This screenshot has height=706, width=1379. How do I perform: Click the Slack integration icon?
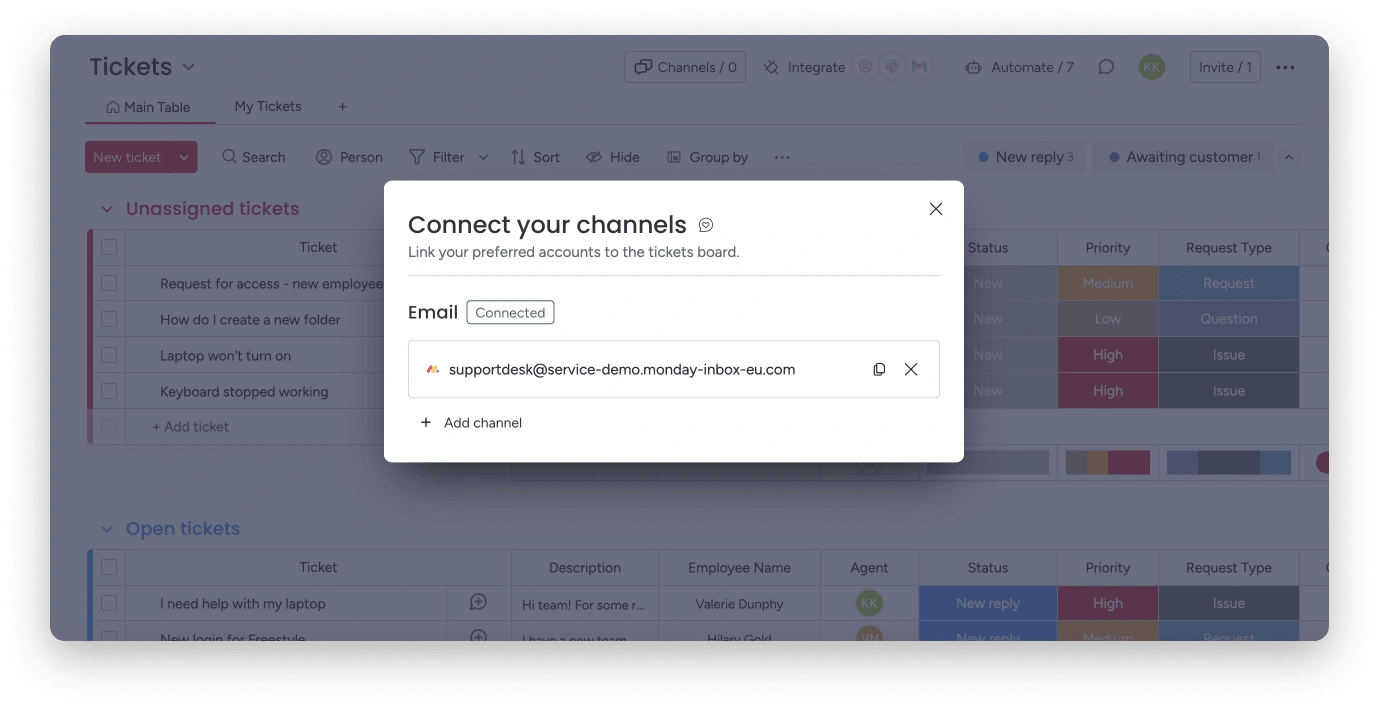(892, 67)
